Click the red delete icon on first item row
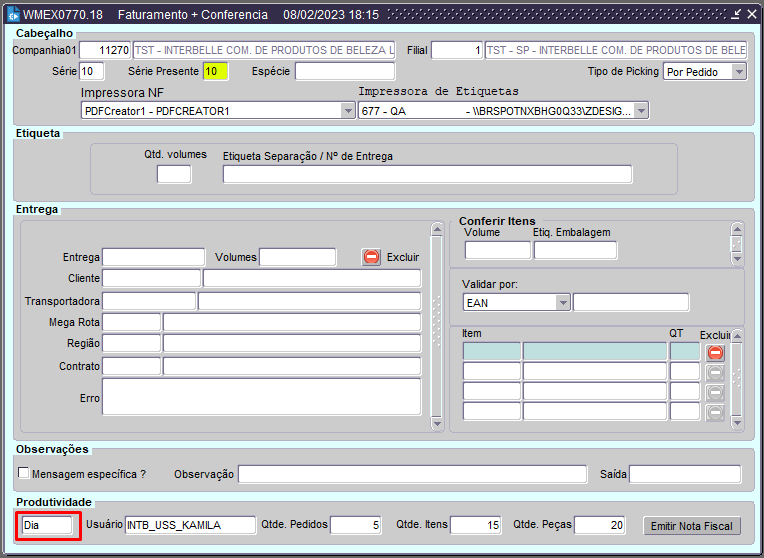Viewport: 764px width, 558px height. click(x=715, y=352)
